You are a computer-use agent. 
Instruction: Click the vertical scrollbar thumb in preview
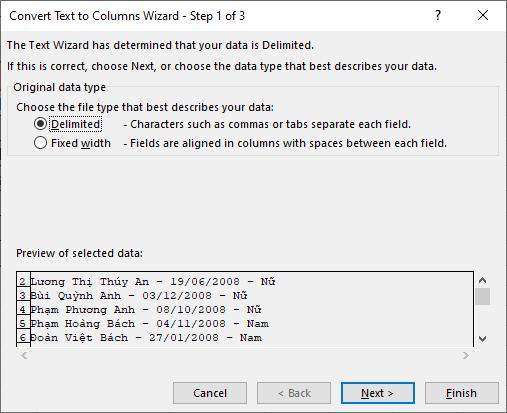pos(482,297)
